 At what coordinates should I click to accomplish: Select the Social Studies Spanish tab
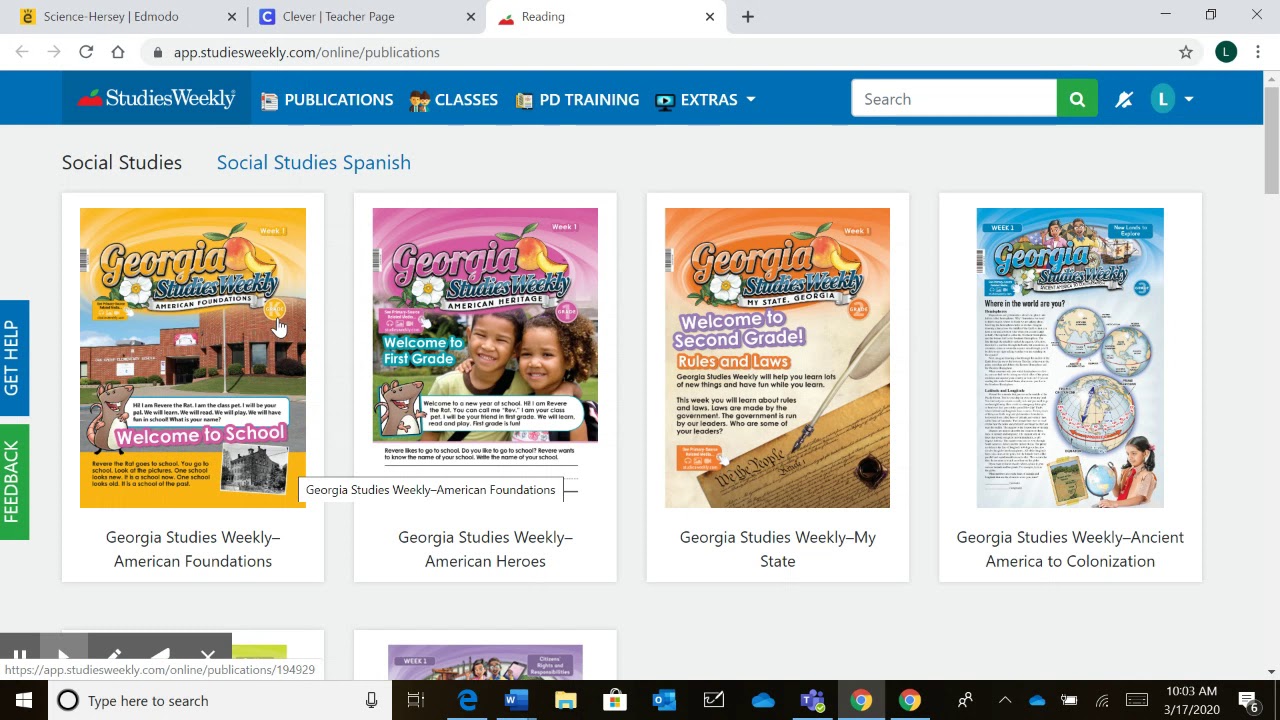click(x=314, y=162)
